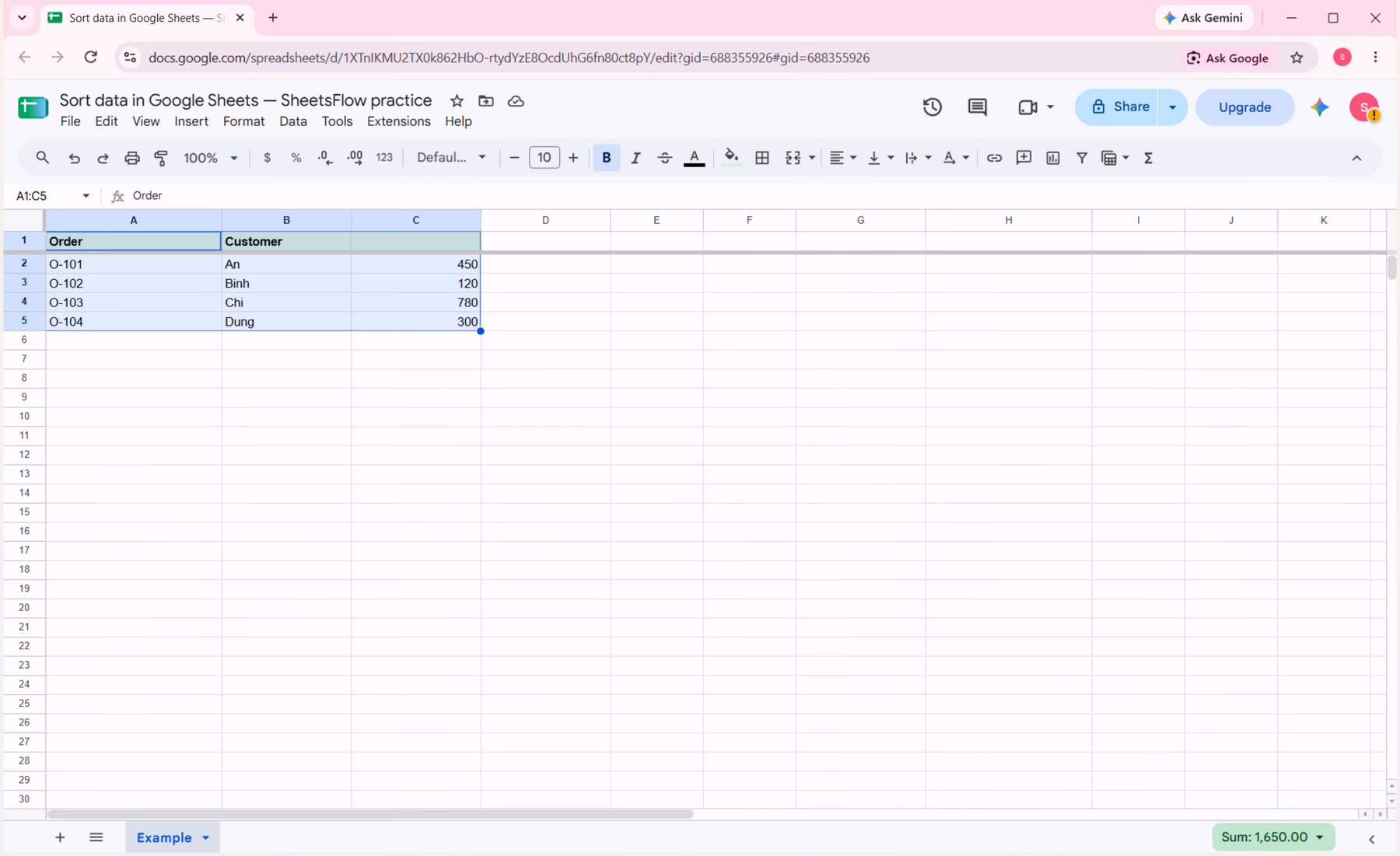Open the zoom 100% dropdown
Image resolution: width=1400 pixels, height=856 pixels.
(x=210, y=158)
